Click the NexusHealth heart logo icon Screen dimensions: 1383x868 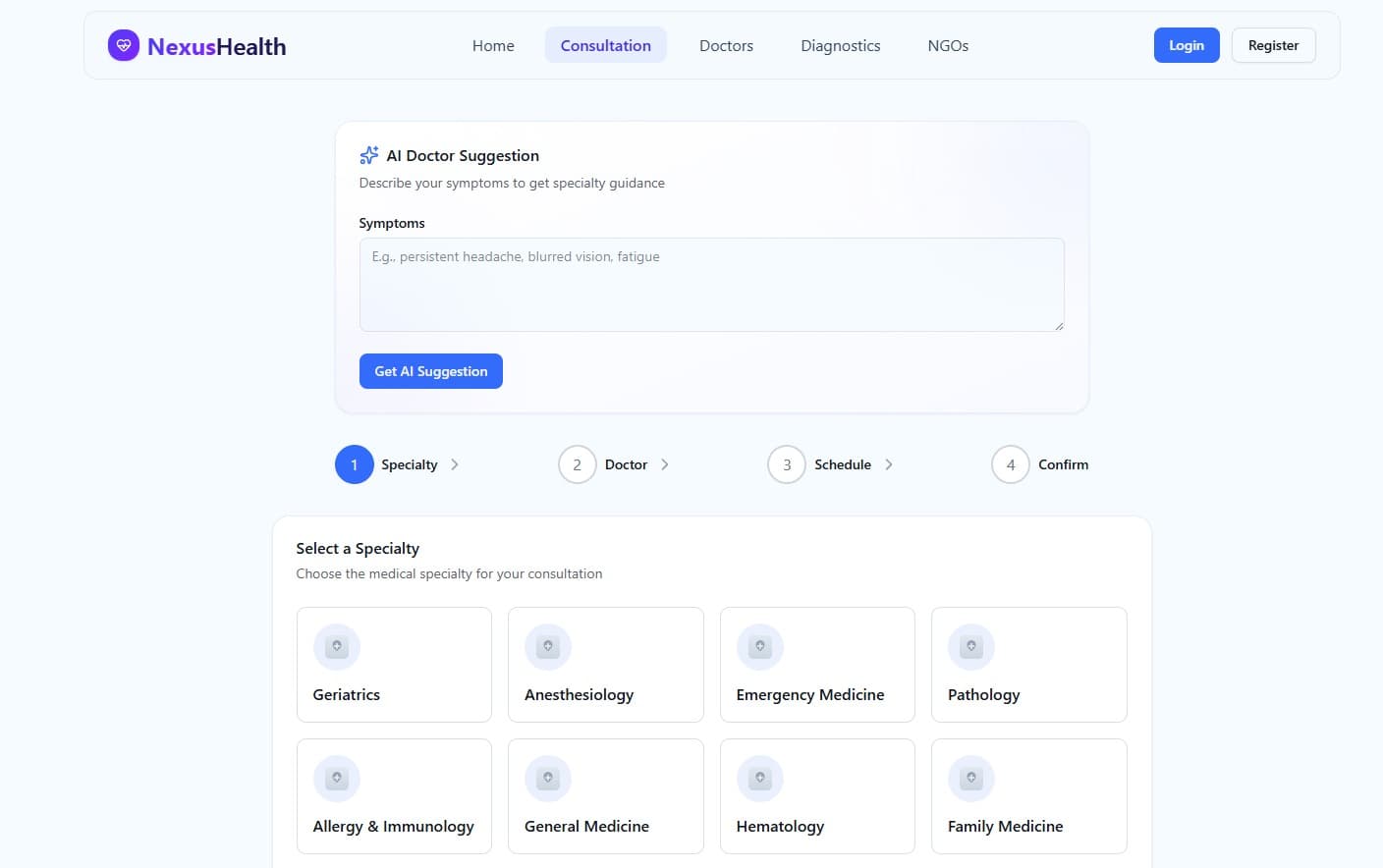[124, 45]
